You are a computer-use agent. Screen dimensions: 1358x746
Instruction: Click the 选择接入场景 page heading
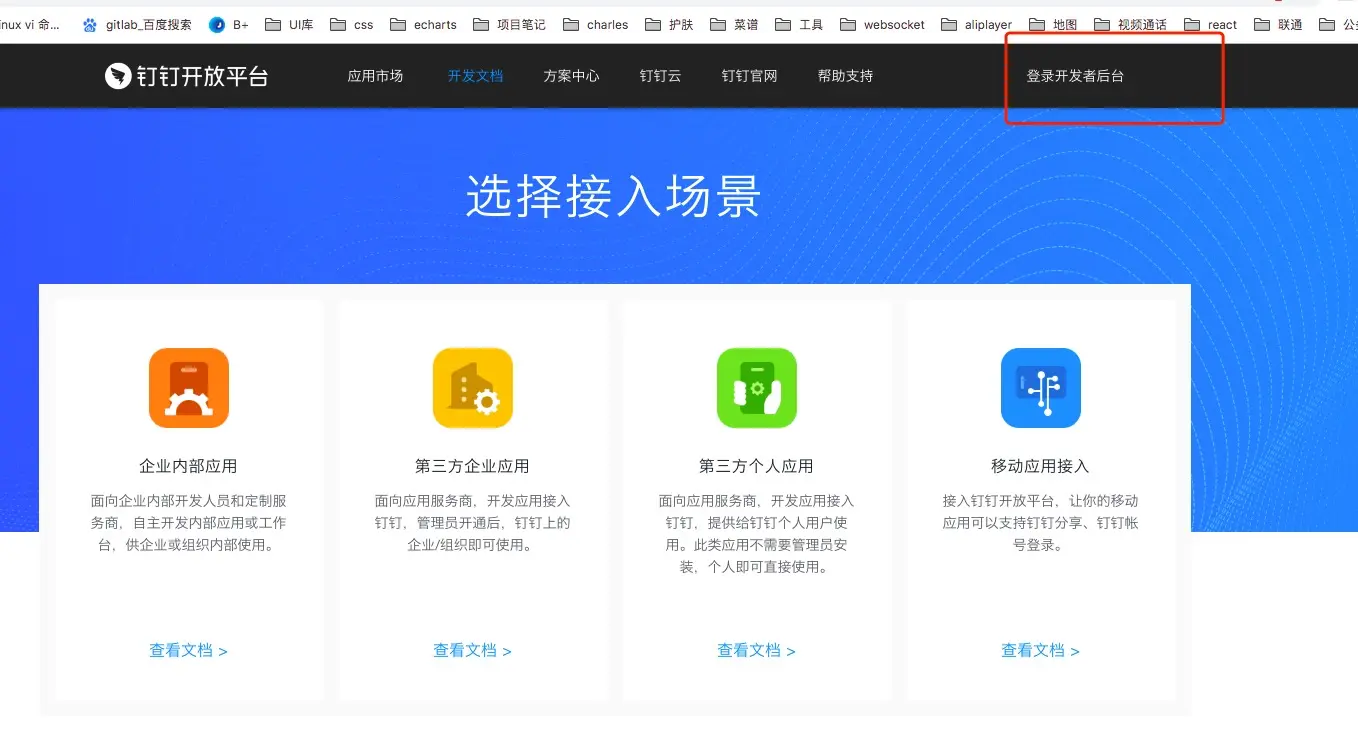click(x=614, y=196)
